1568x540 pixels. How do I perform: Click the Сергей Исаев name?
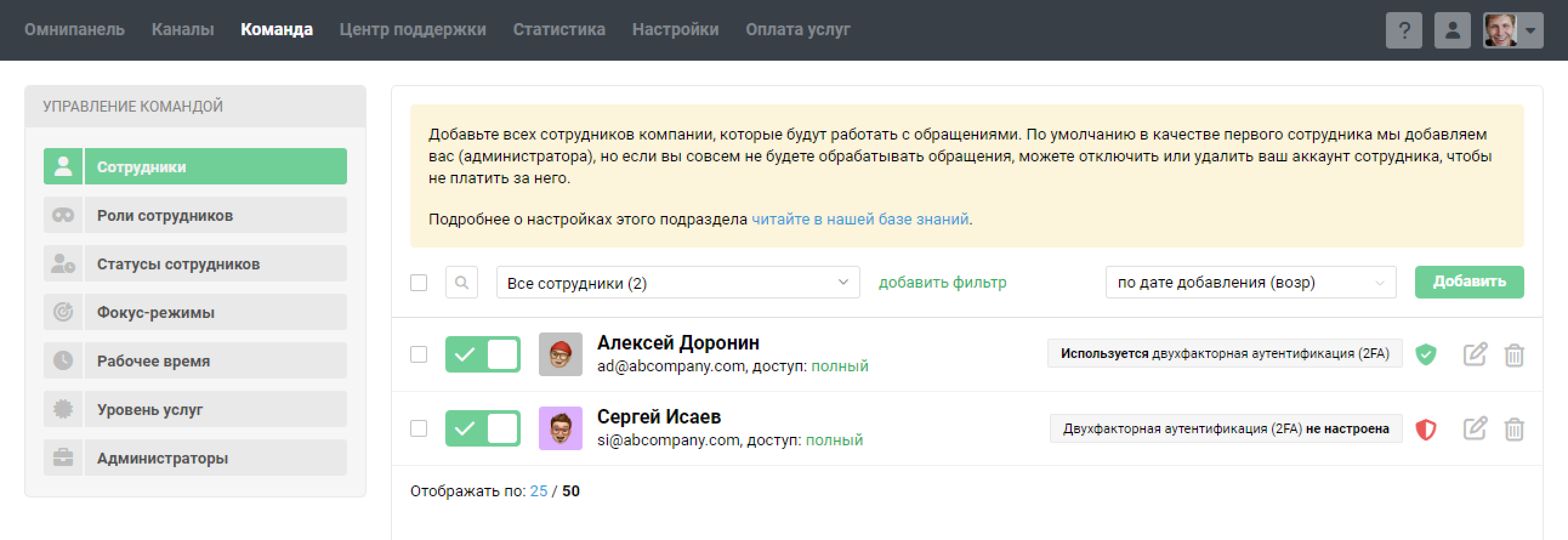click(658, 417)
